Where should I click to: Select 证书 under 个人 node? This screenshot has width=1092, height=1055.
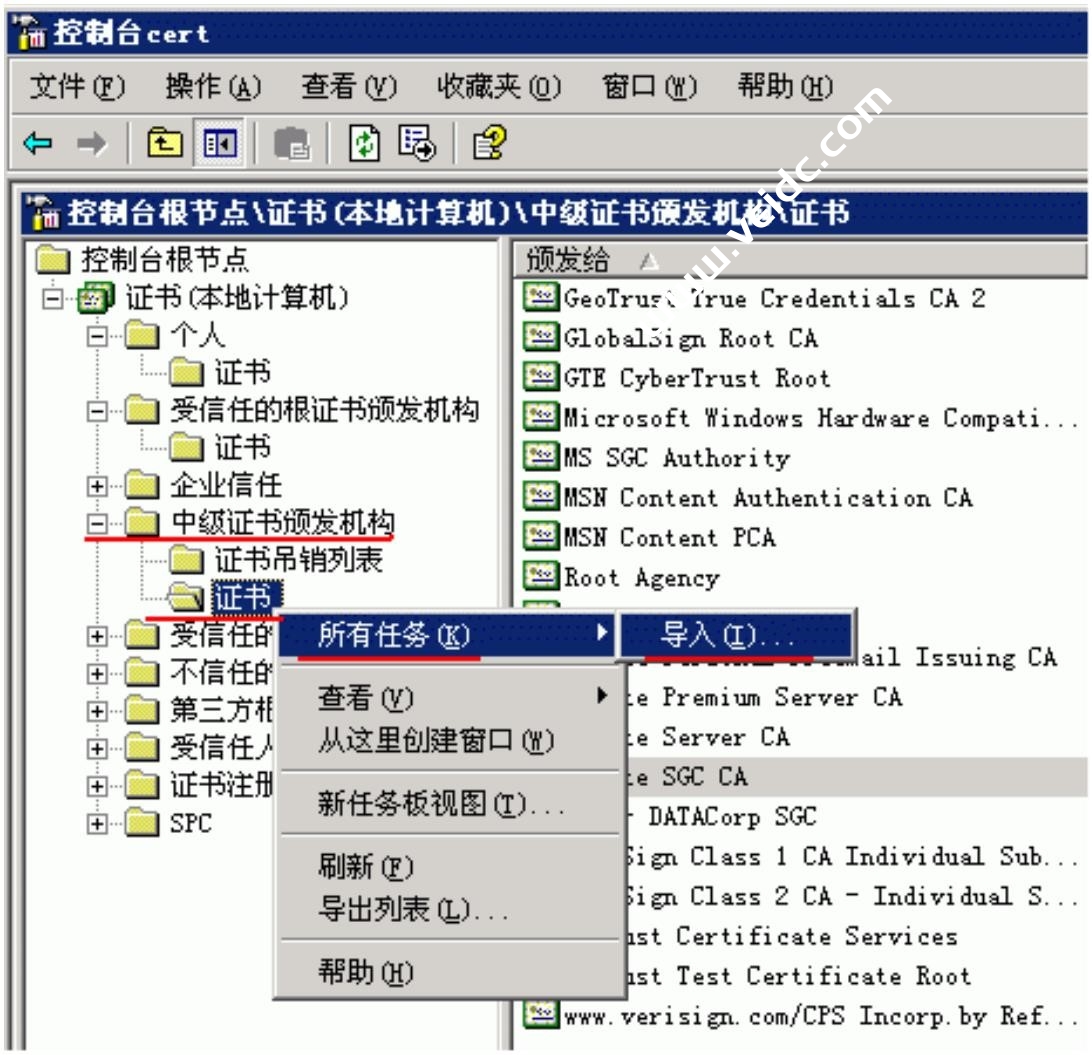pos(242,372)
